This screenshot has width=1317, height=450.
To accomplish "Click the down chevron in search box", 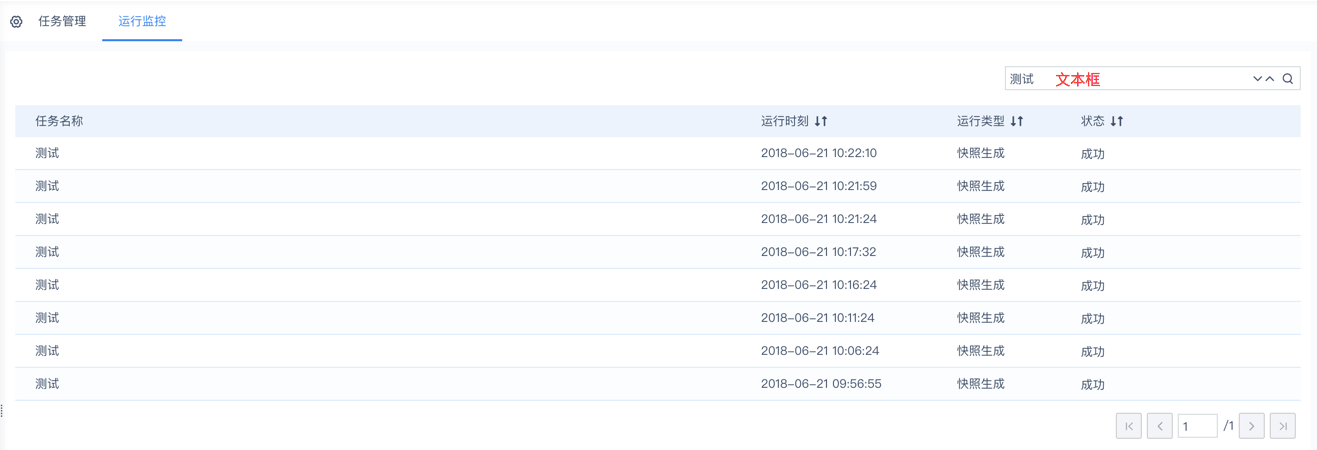I will click(x=1257, y=79).
